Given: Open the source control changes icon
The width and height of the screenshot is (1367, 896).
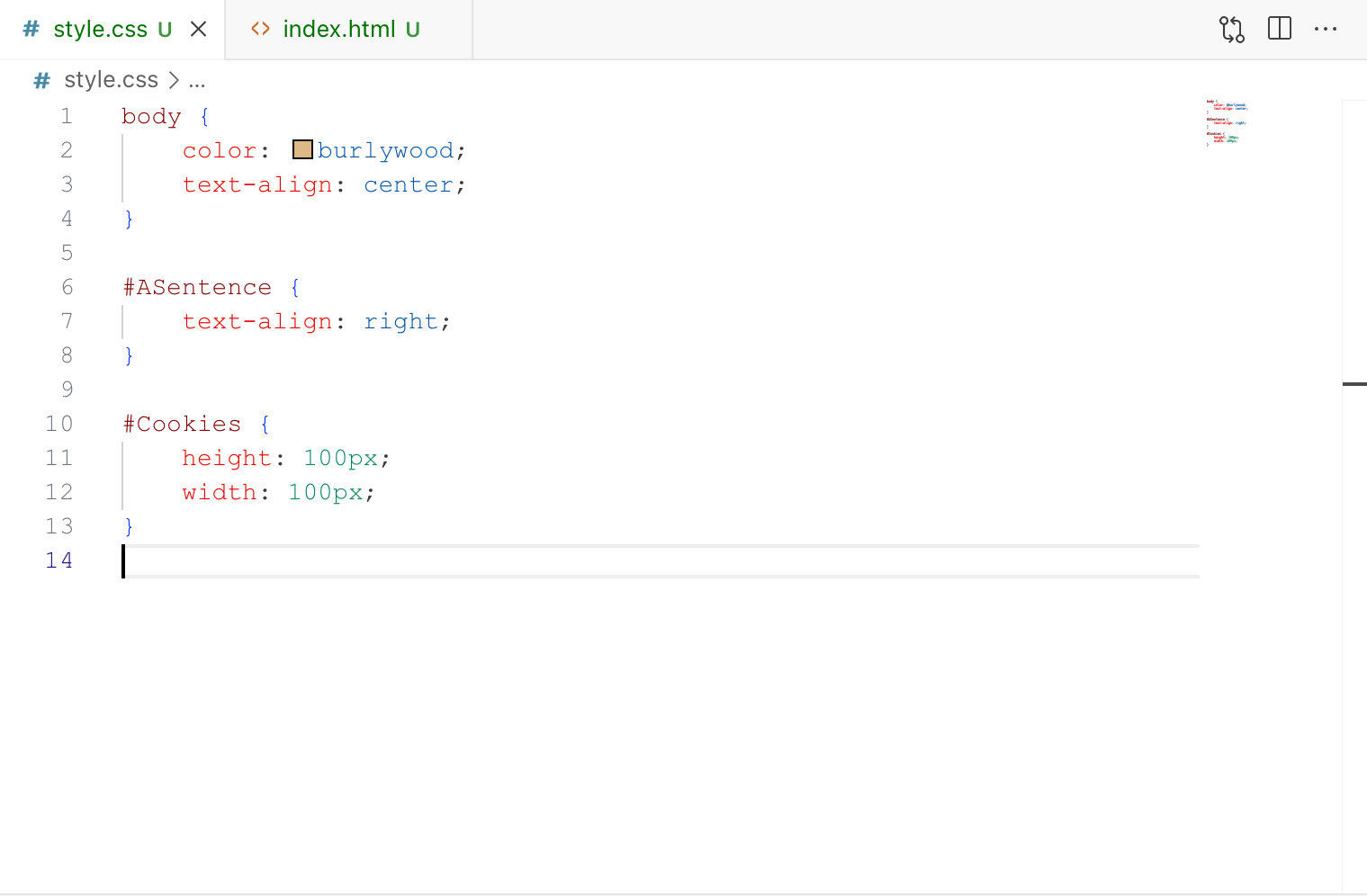Looking at the screenshot, I should coord(1231,30).
